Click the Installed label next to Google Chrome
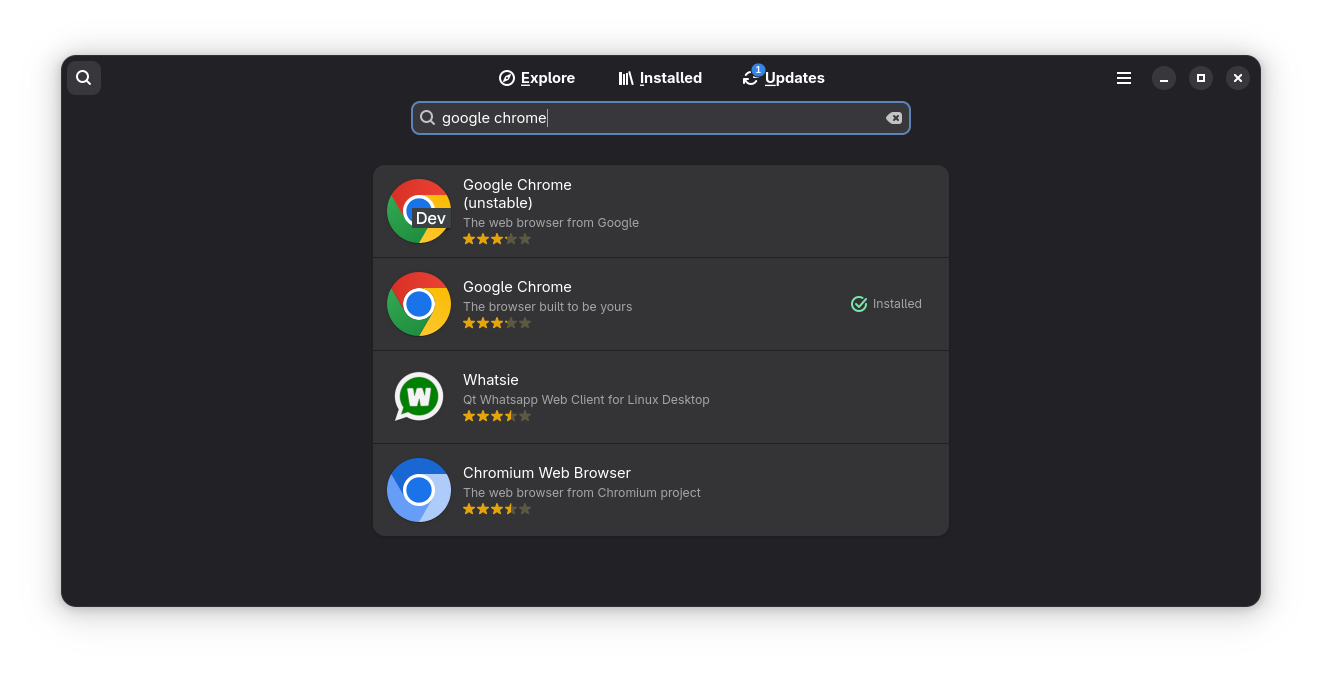The width and height of the screenshot is (1322, 674). pos(896,304)
